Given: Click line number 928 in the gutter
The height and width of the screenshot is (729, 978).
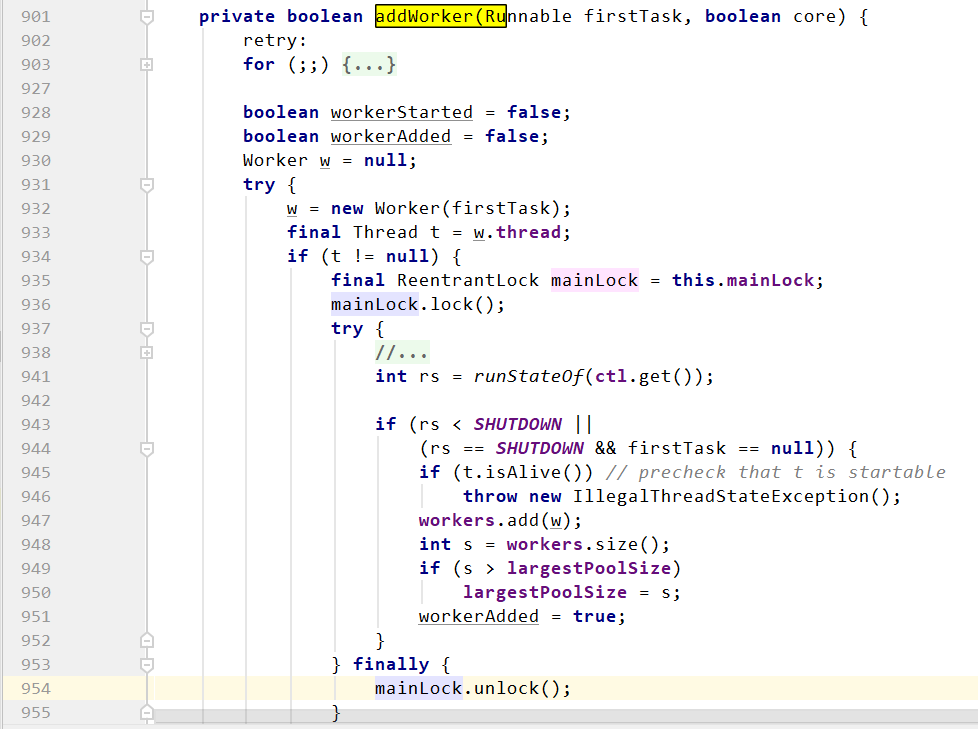Looking at the screenshot, I should pos(36,113).
